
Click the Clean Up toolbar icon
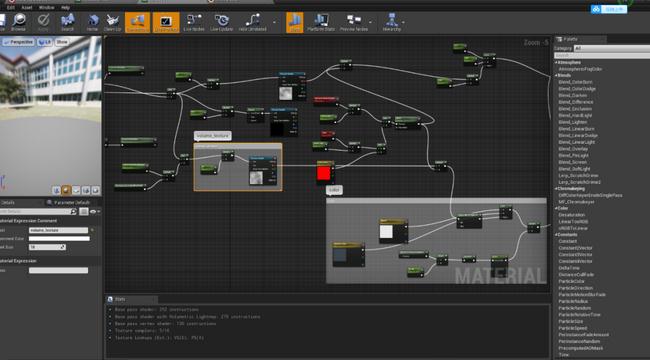[112, 22]
